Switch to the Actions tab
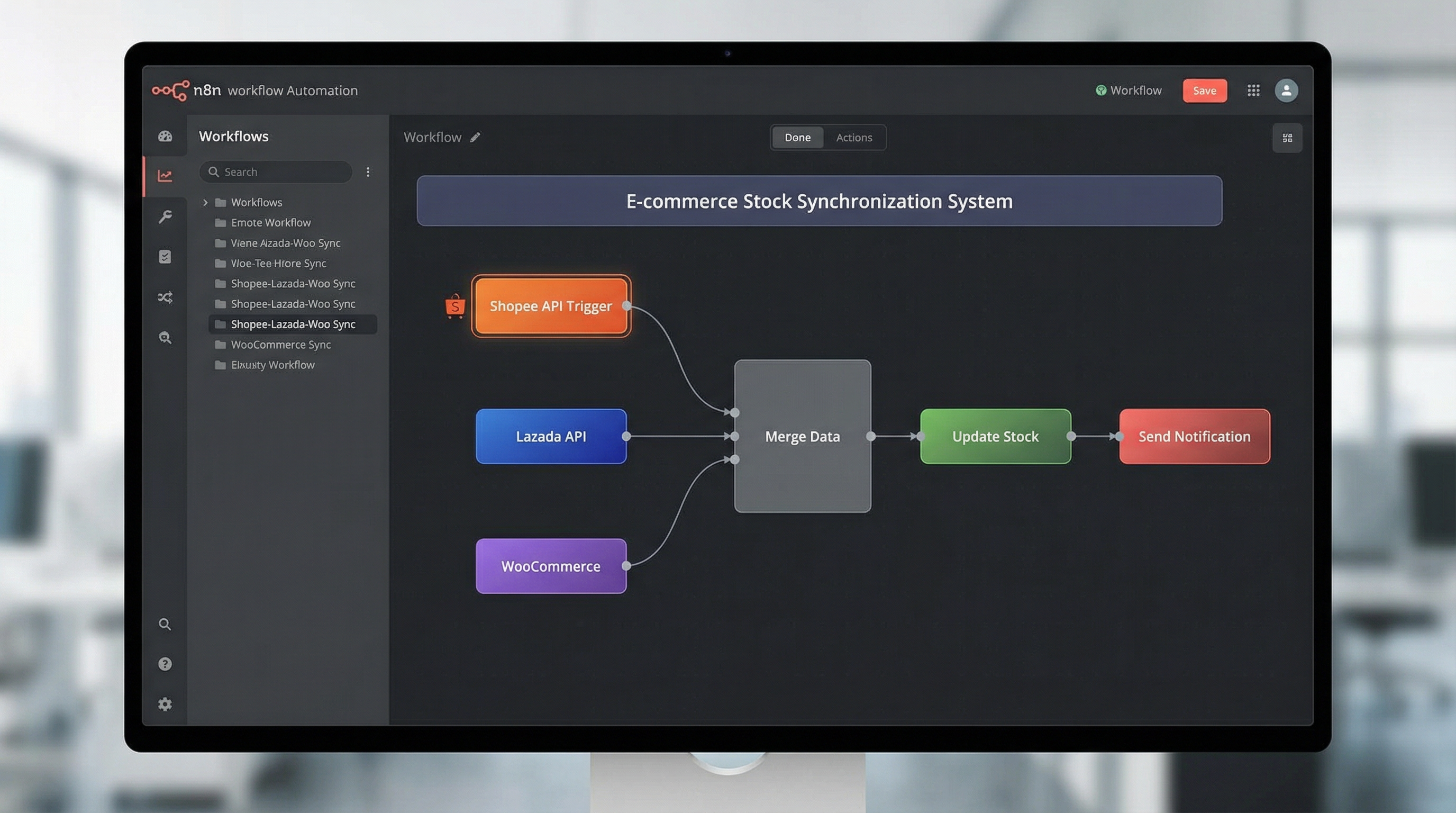Image resolution: width=1456 pixels, height=813 pixels. [854, 138]
